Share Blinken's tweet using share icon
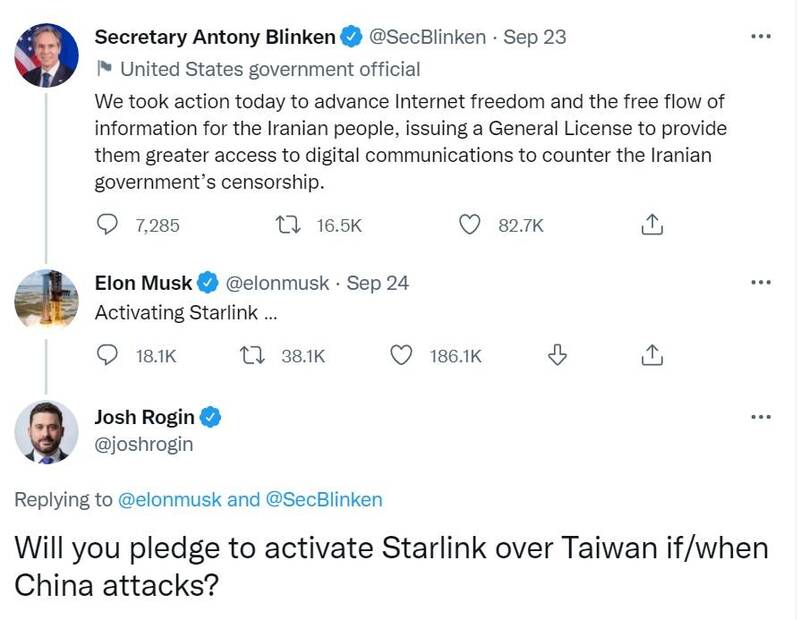Screen dimensions: 800x620 point(651,225)
